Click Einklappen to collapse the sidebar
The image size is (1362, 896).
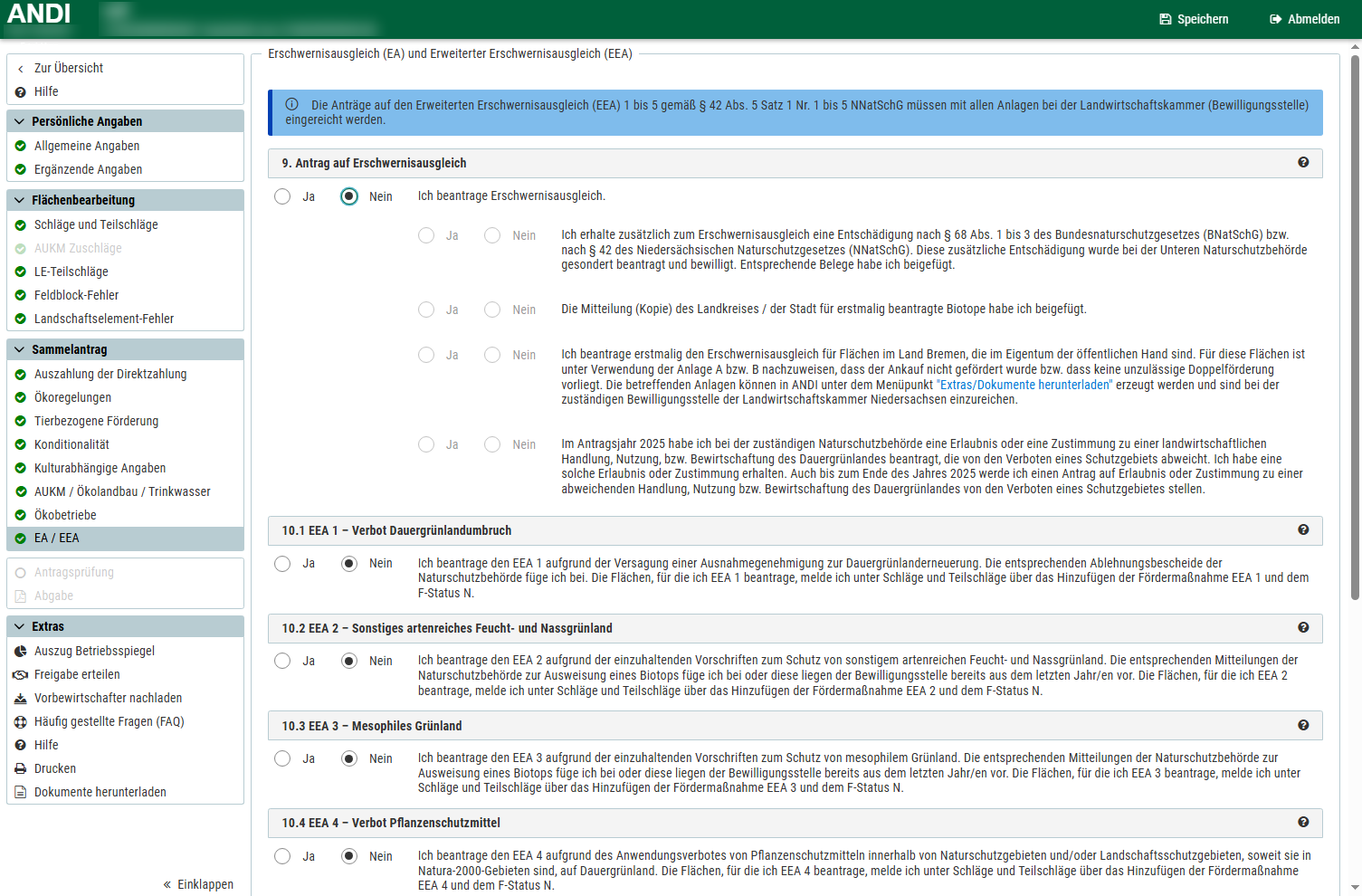(x=197, y=884)
